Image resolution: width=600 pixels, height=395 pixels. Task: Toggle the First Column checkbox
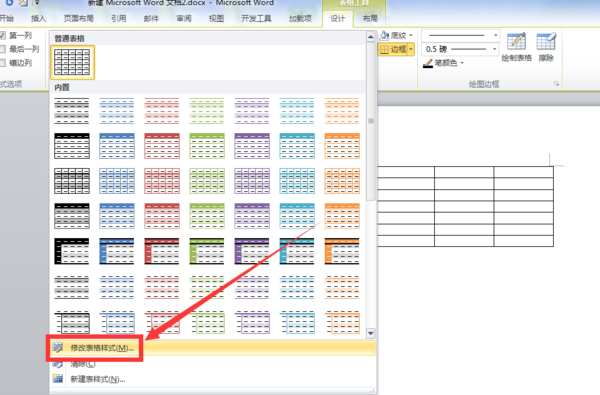tap(3, 36)
